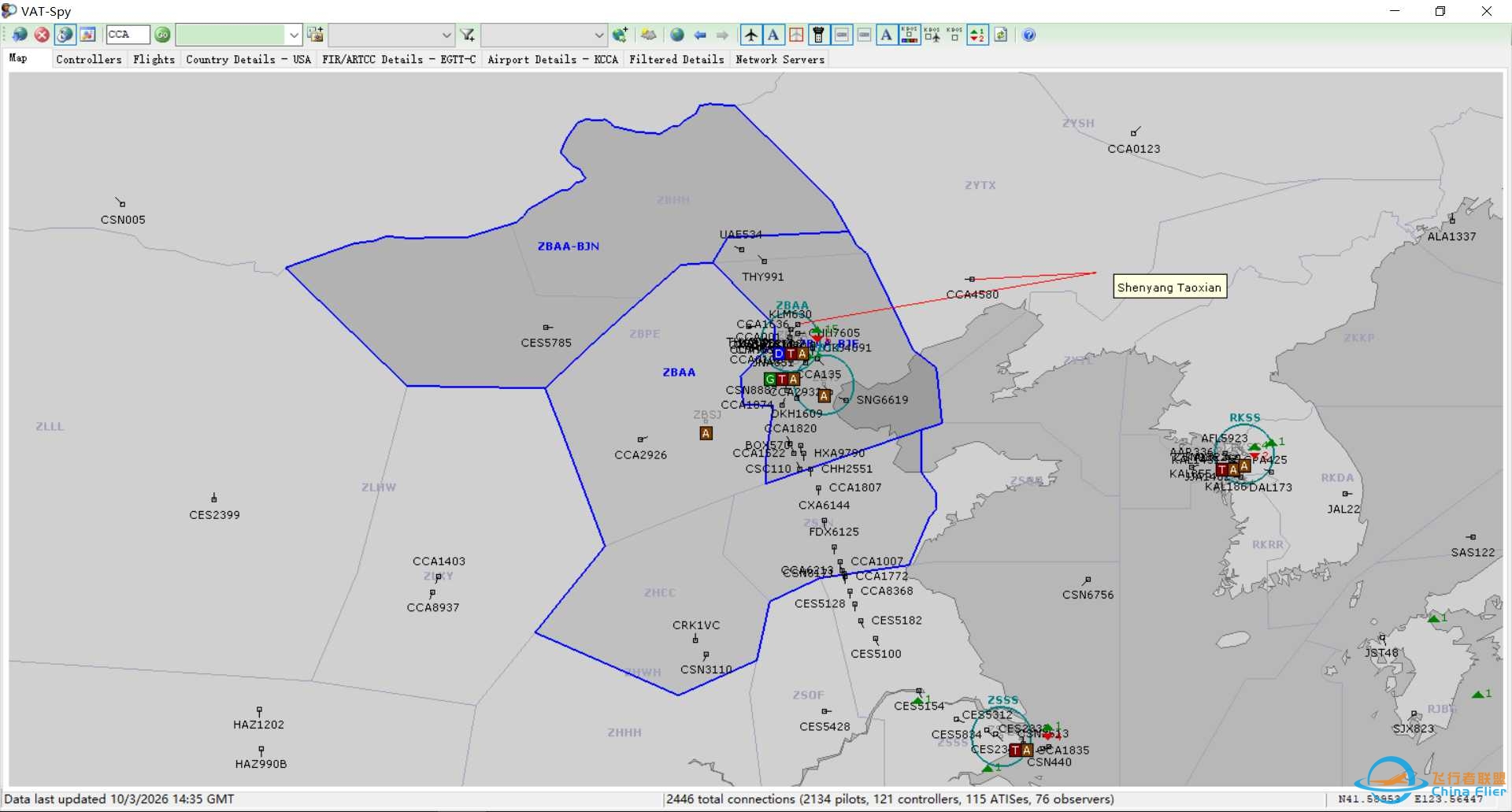Click the gray forward arrow

(x=722, y=35)
